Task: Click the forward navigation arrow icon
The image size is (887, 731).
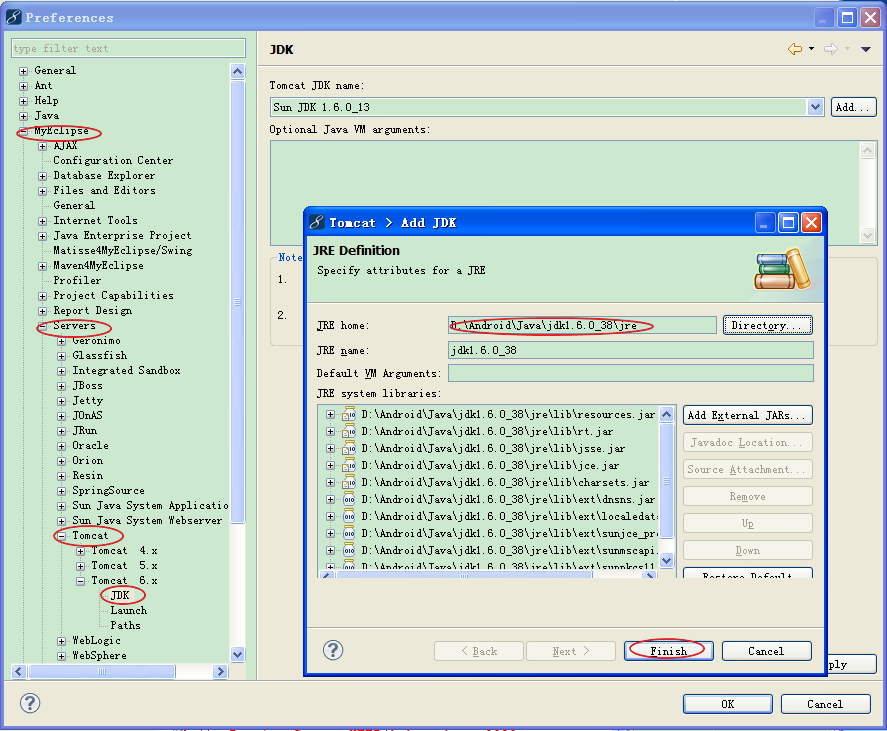Action: [x=830, y=49]
